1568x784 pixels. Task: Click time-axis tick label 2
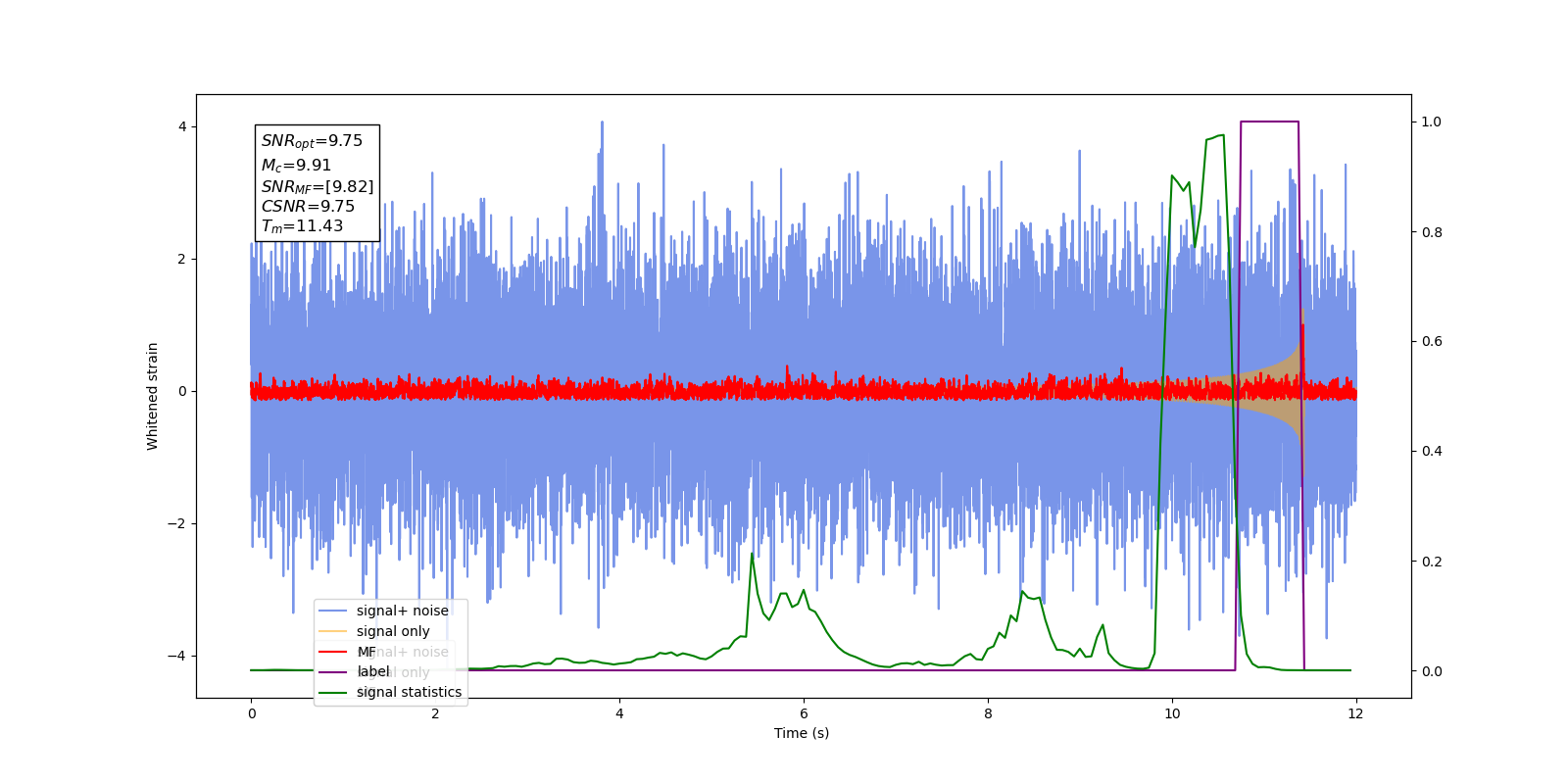435,713
